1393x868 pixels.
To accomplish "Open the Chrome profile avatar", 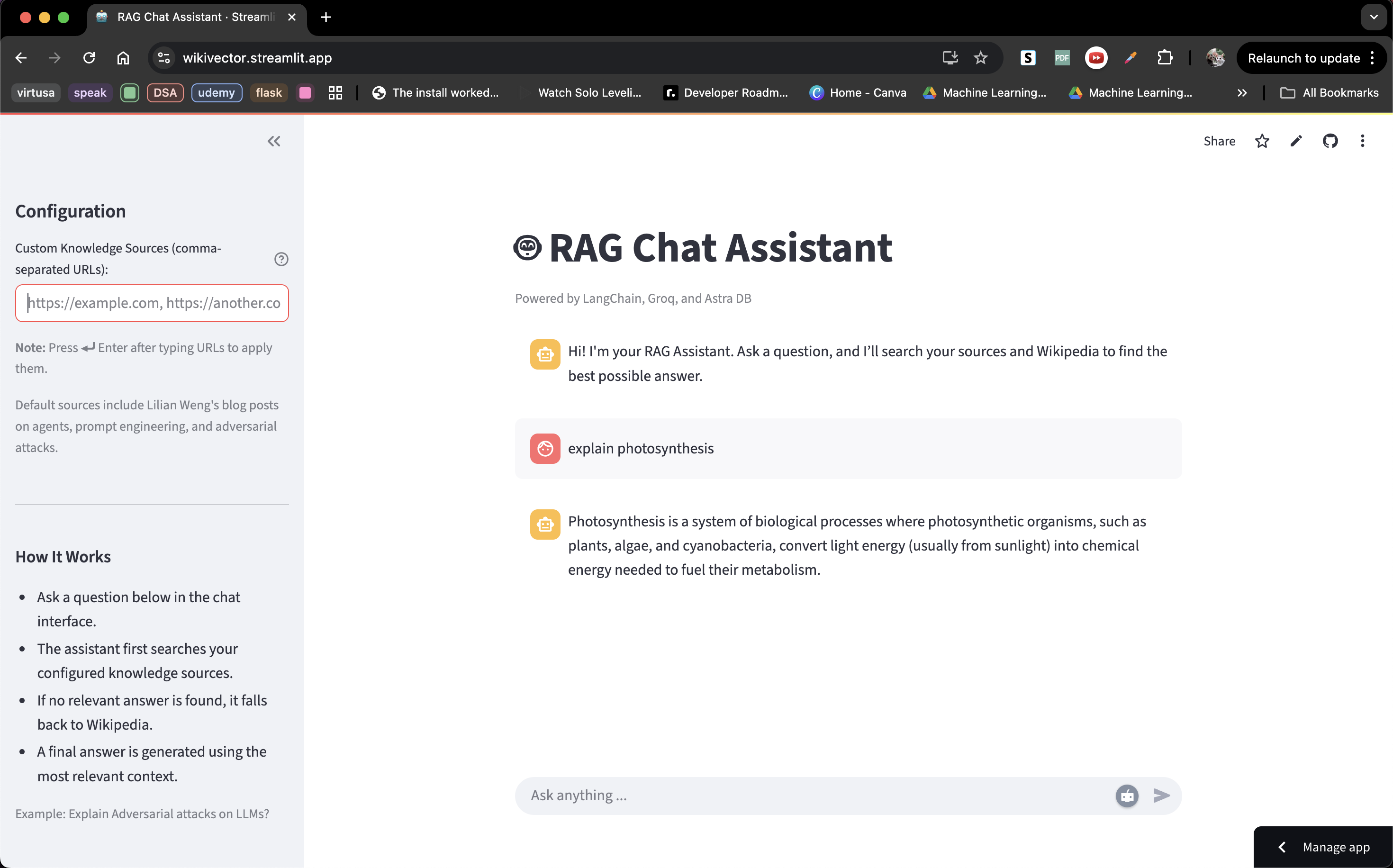I will (x=1216, y=58).
